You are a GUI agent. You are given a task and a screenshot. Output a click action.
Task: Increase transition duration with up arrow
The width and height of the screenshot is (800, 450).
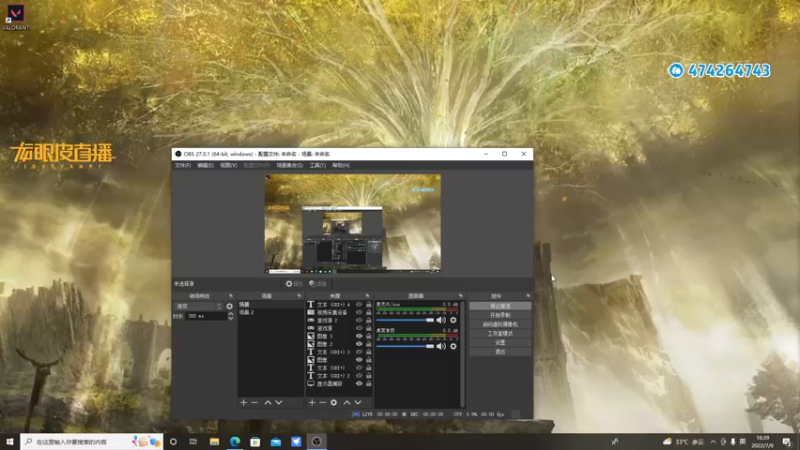click(x=231, y=314)
